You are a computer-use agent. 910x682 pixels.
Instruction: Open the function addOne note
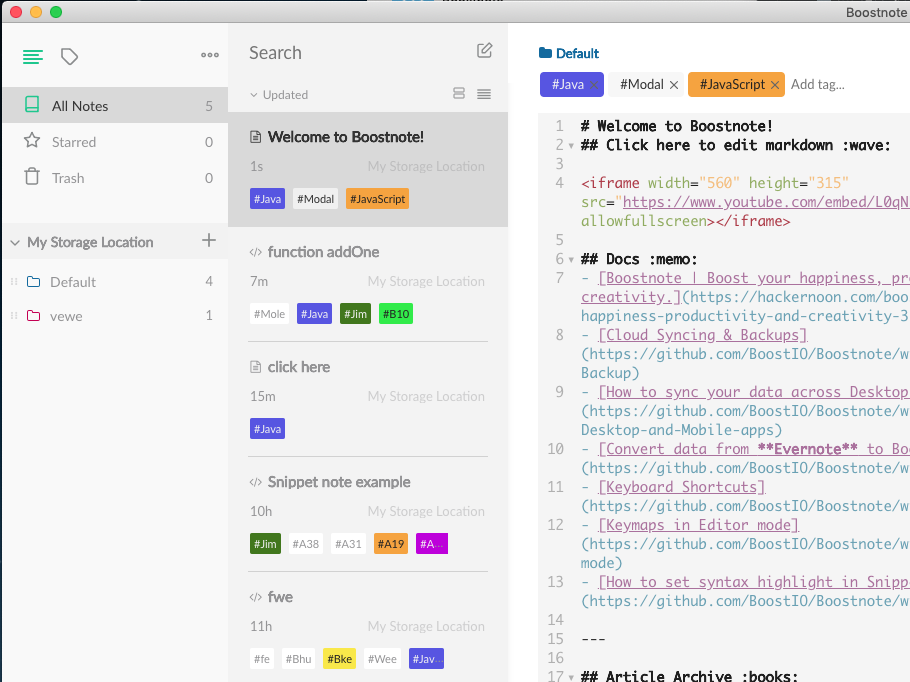(x=368, y=284)
